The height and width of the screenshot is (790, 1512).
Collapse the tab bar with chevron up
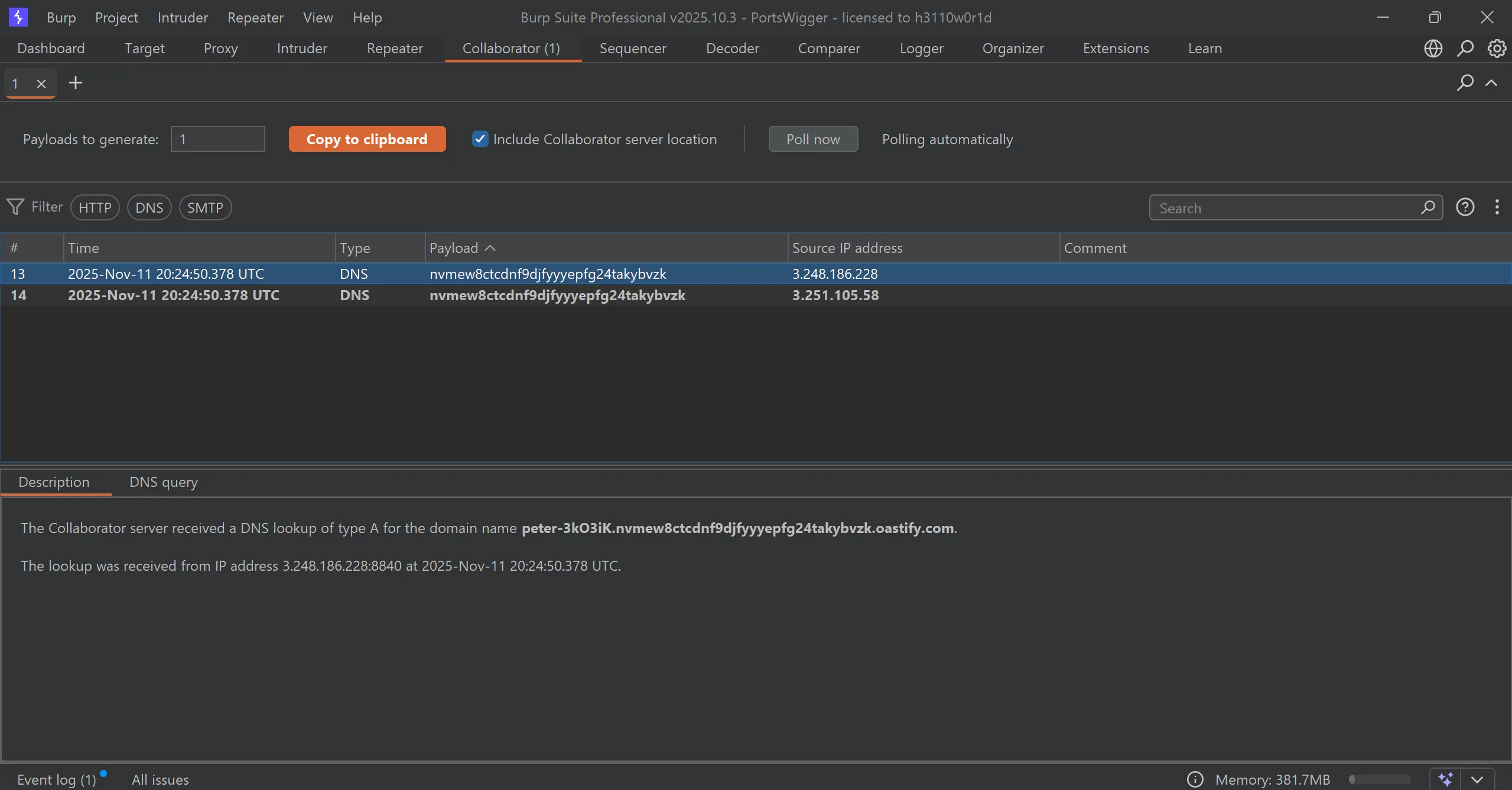(x=1491, y=83)
